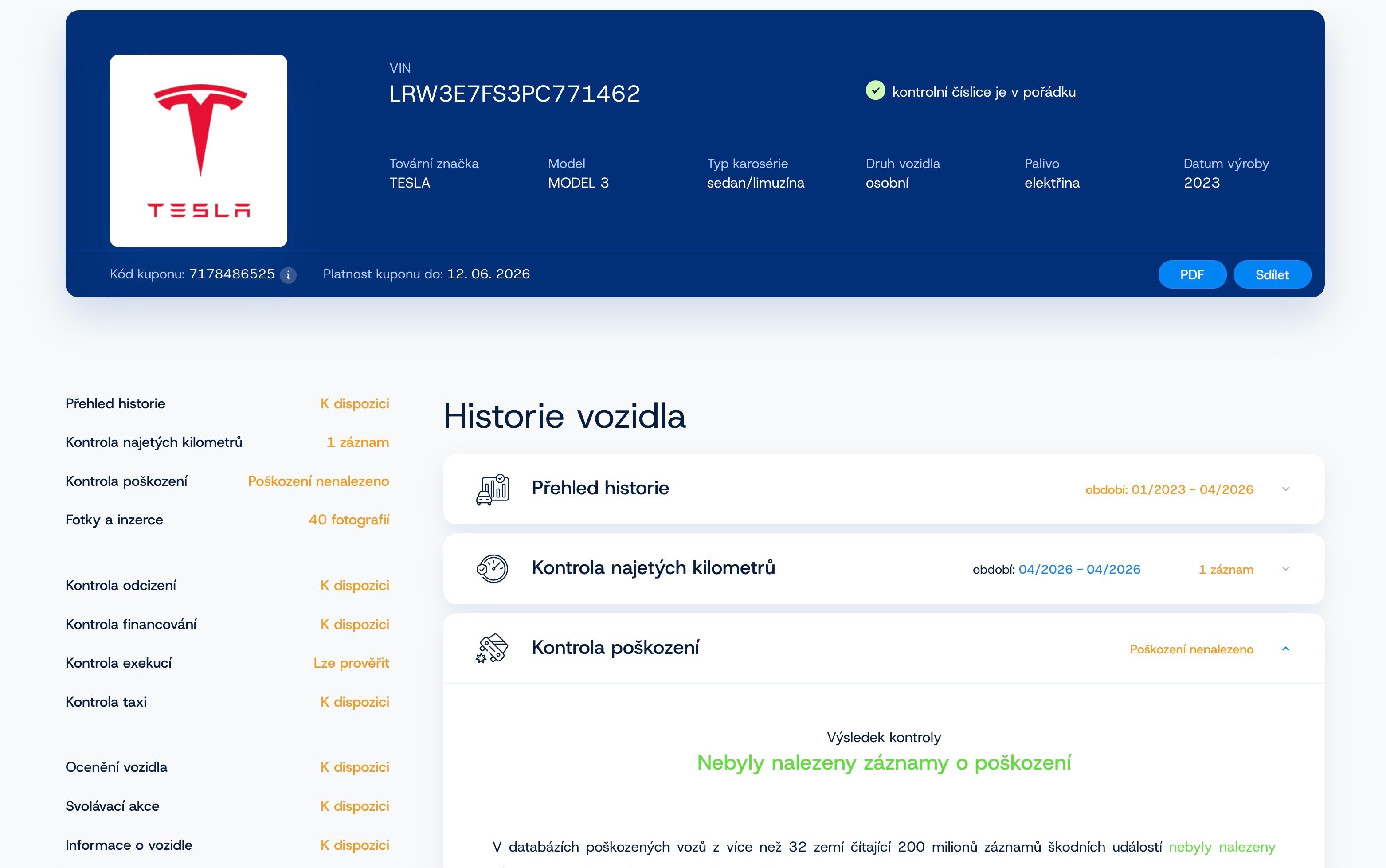Click the odometer icon for Kontrola najetých kilometrů
The width and height of the screenshot is (1386, 868).
pos(493,569)
